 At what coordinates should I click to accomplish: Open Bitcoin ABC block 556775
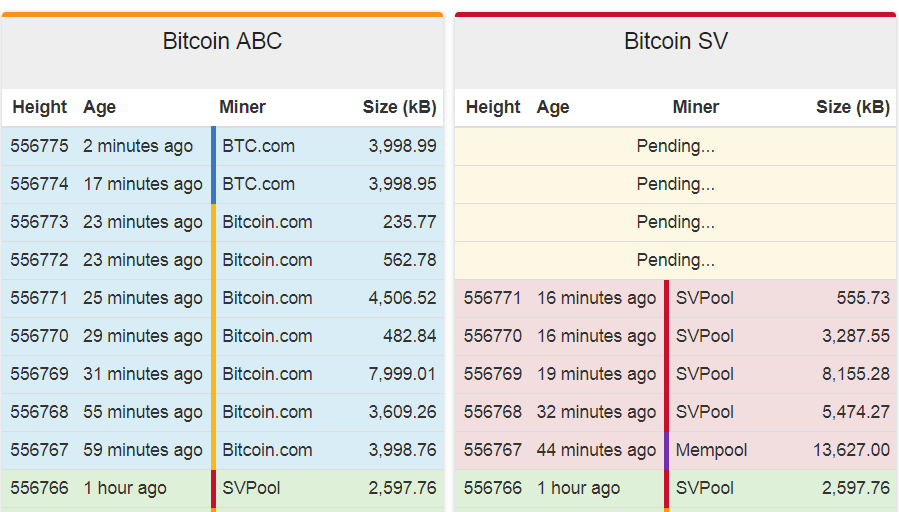click(40, 146)
